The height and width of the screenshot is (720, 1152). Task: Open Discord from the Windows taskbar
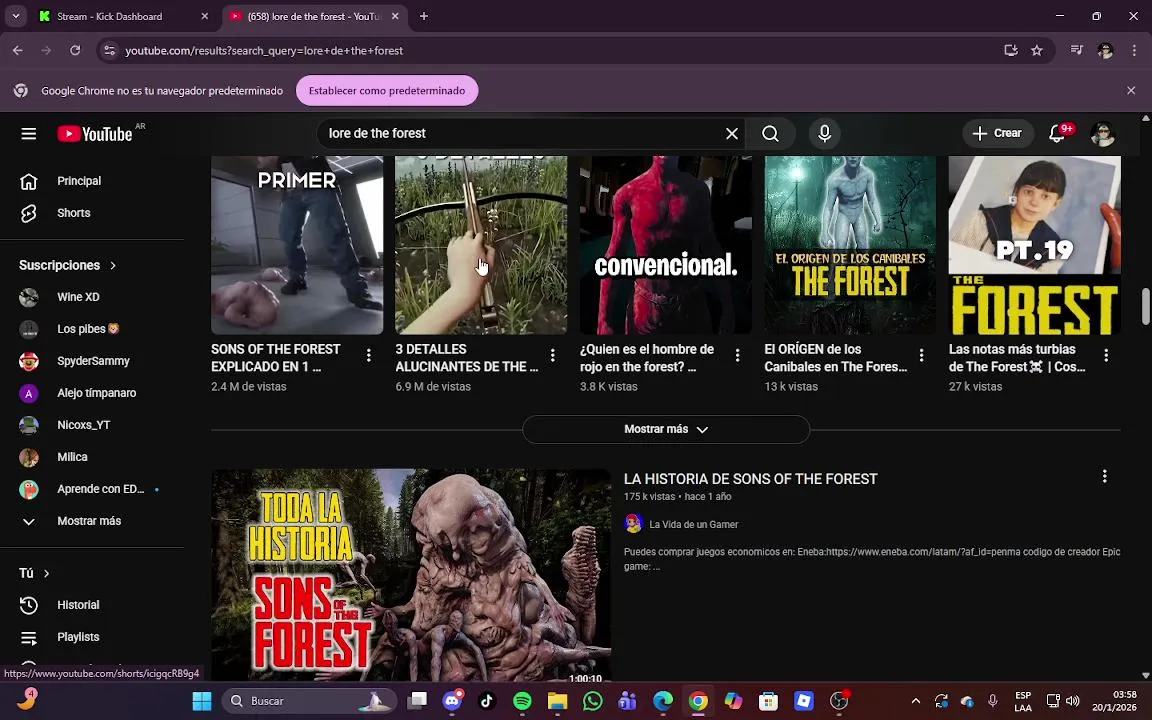(453, 701)
